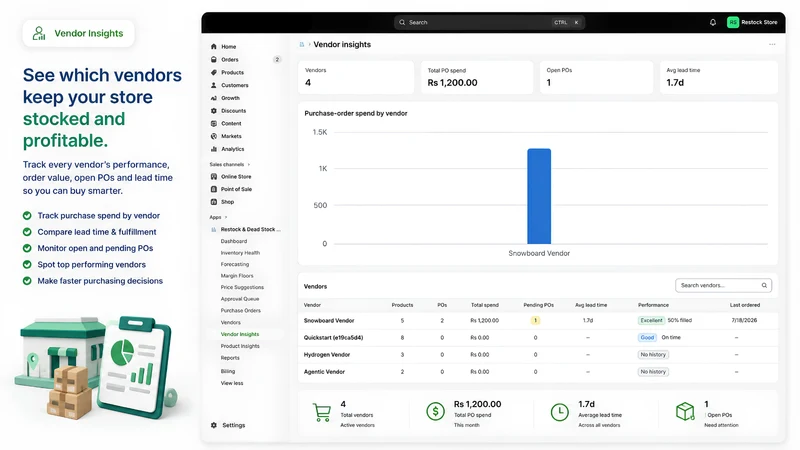Select the Customers person icon
The height and width of the screenshot is (450, 800).
click(x=214, y=85)
